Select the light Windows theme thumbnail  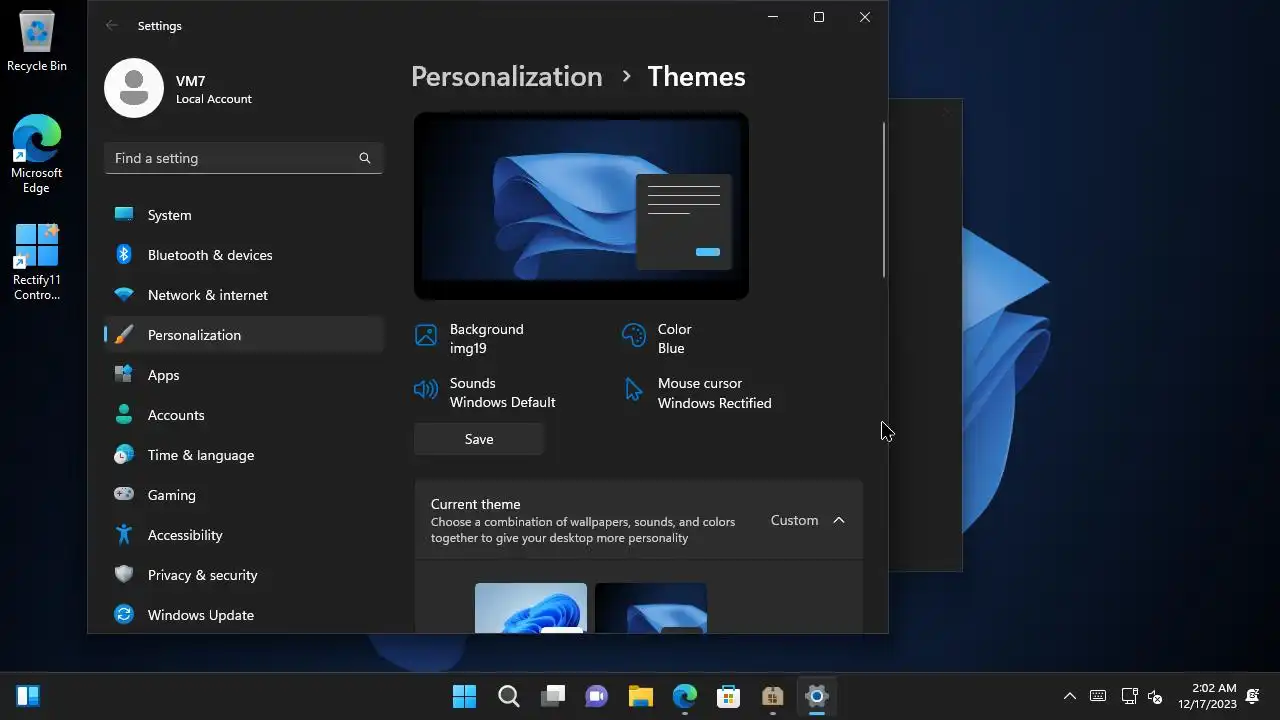click(531, 608)
